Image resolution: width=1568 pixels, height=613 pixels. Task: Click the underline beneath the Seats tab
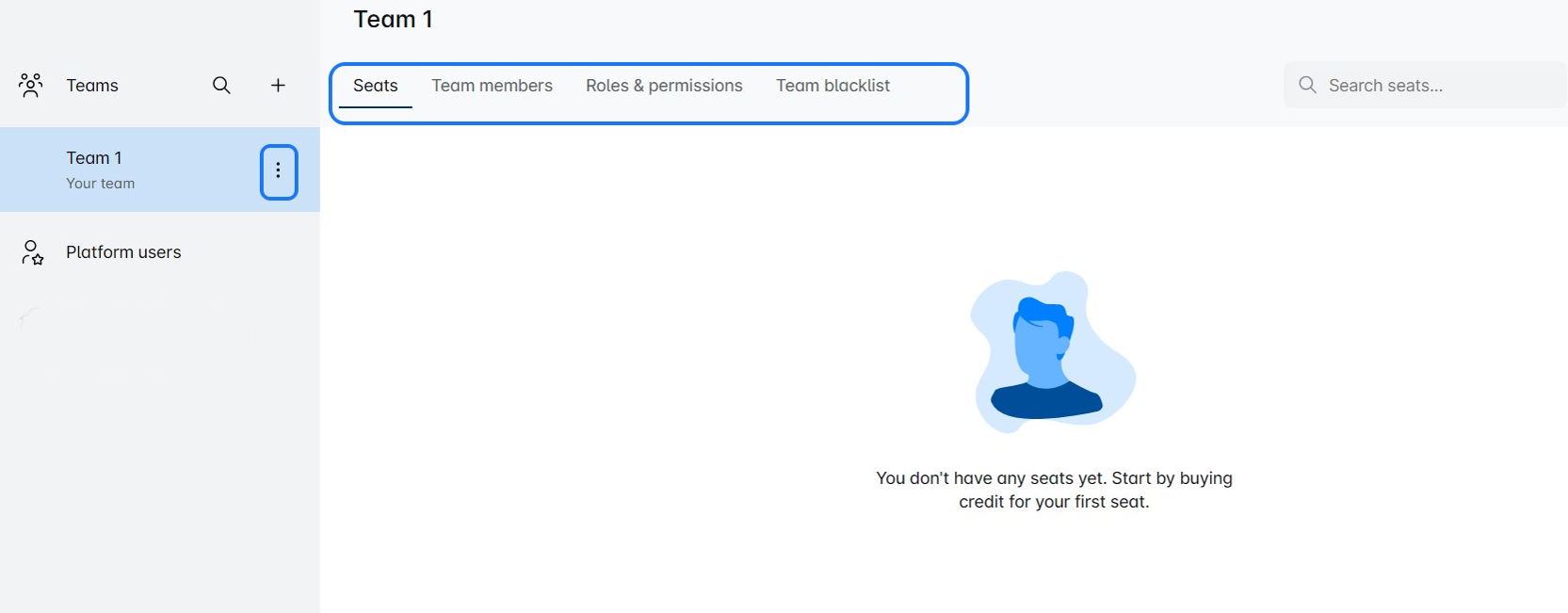tap(375, 107)
